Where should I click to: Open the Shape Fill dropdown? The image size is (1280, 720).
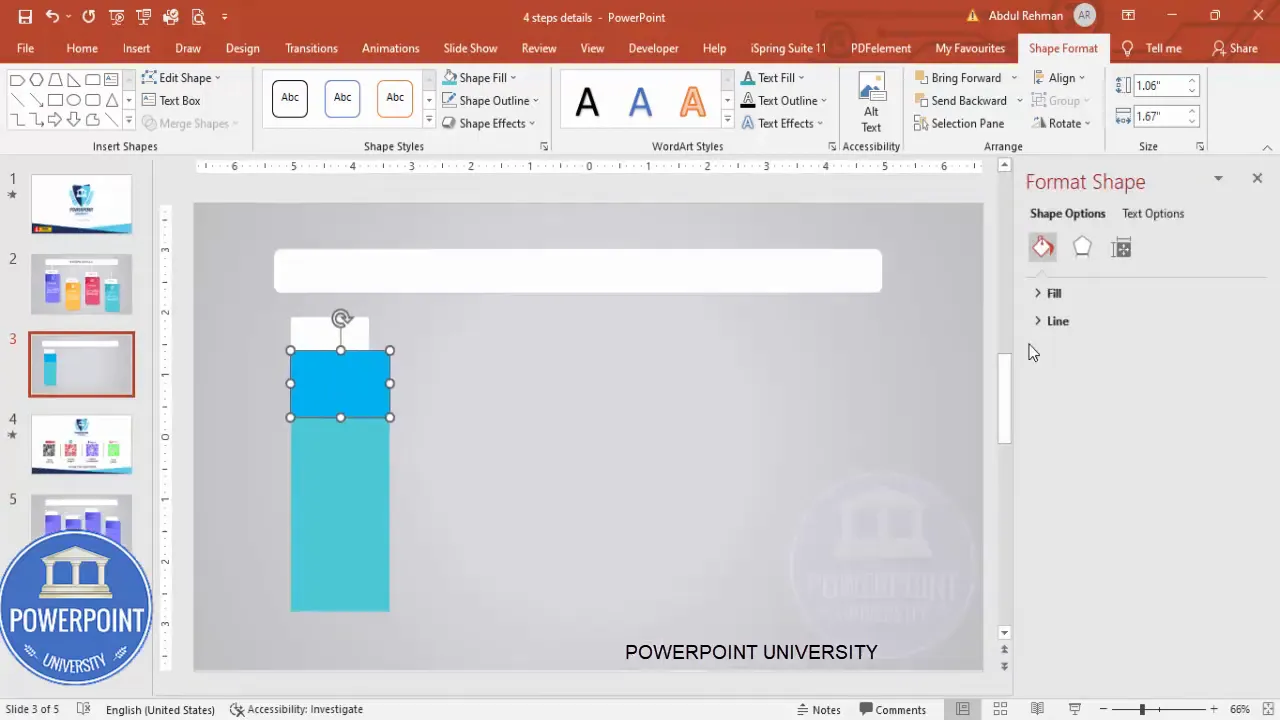pyautogui.click(x=479, y=78)
